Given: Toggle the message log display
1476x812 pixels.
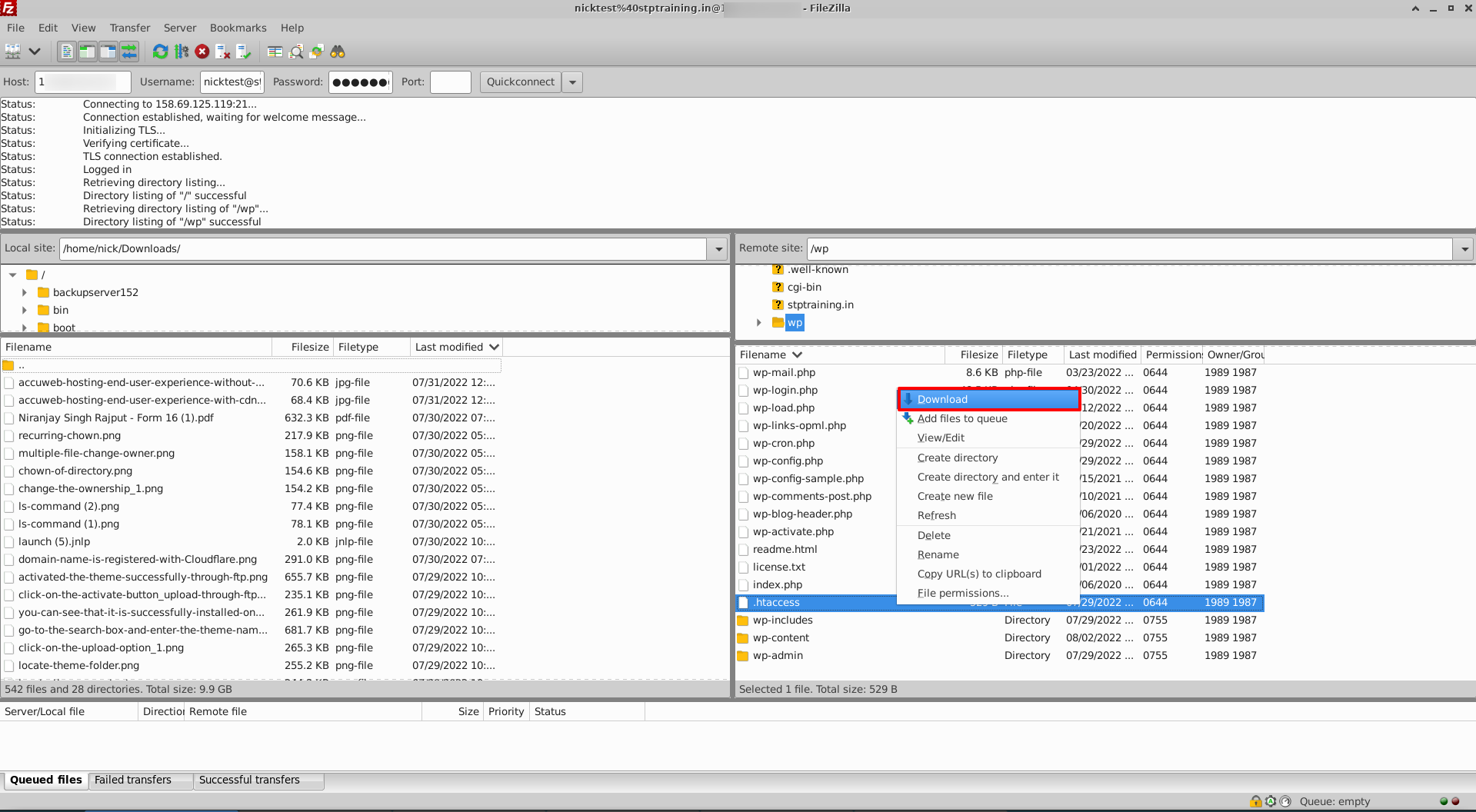Looking at the screenshot, I should 67,52.
